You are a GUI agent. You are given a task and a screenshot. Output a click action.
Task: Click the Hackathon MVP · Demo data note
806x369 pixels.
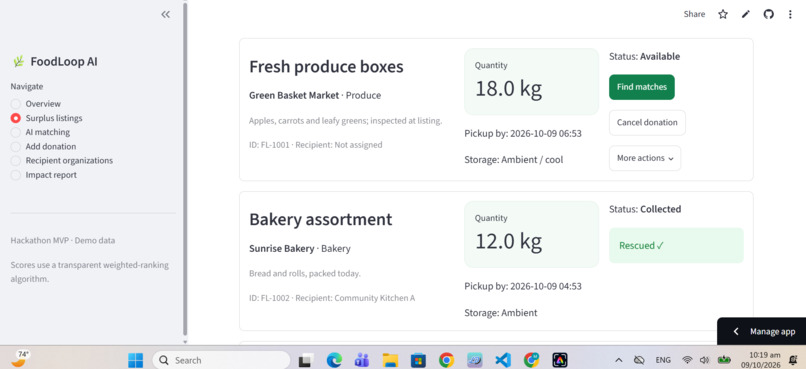(63, 241)
